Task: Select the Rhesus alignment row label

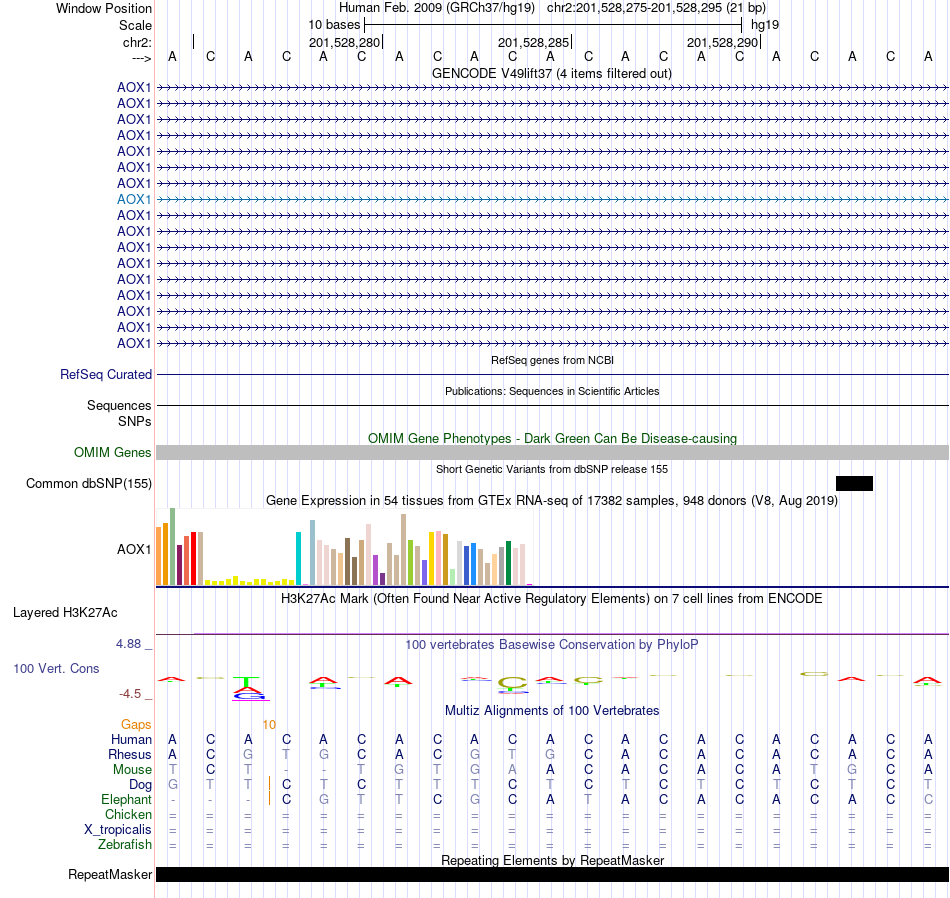Action: coord(130,755)
